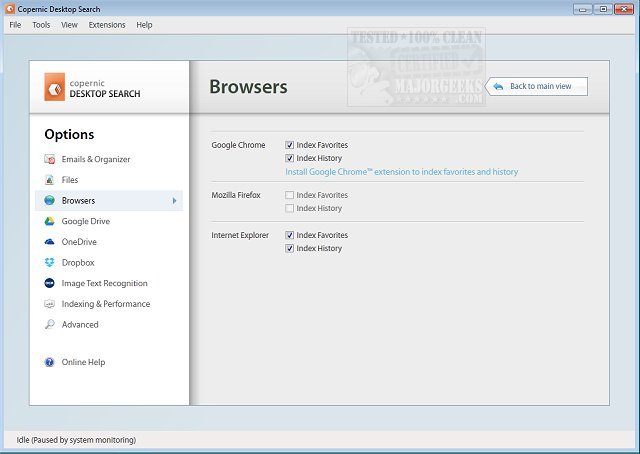Click the Copernic Desktop Search orange logo
640x454 pixels.
54,87
